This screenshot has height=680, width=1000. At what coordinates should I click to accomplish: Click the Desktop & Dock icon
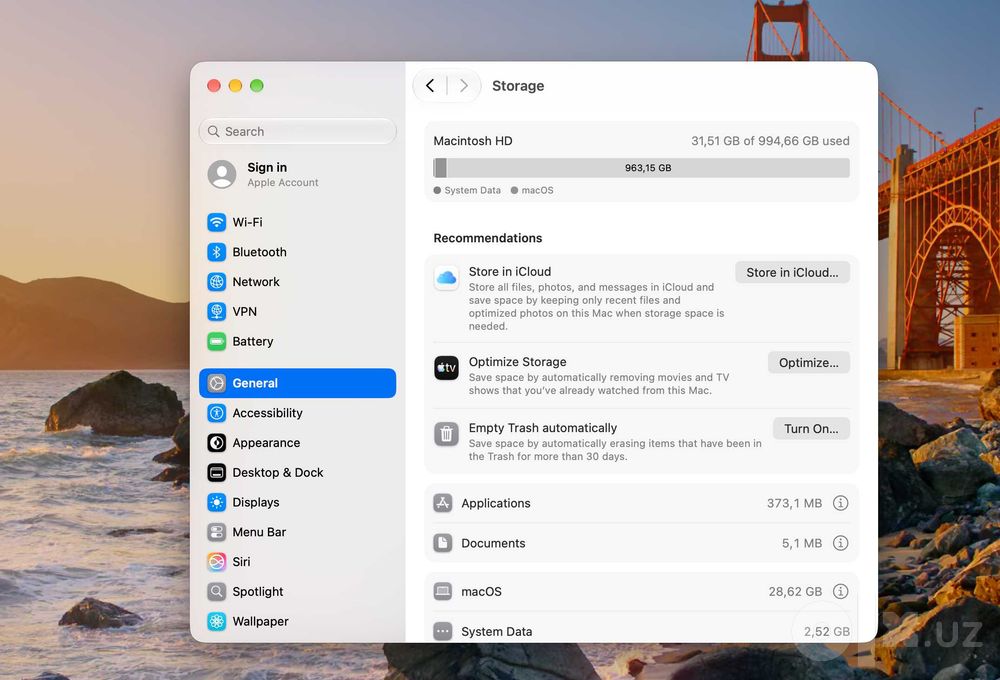217,473
